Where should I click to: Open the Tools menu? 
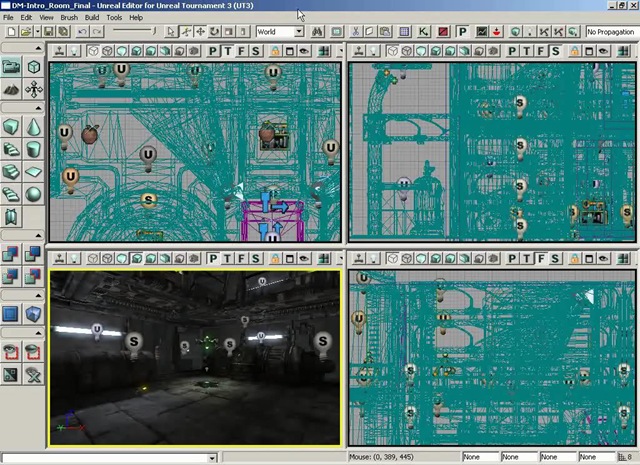(x=114, y=18)
